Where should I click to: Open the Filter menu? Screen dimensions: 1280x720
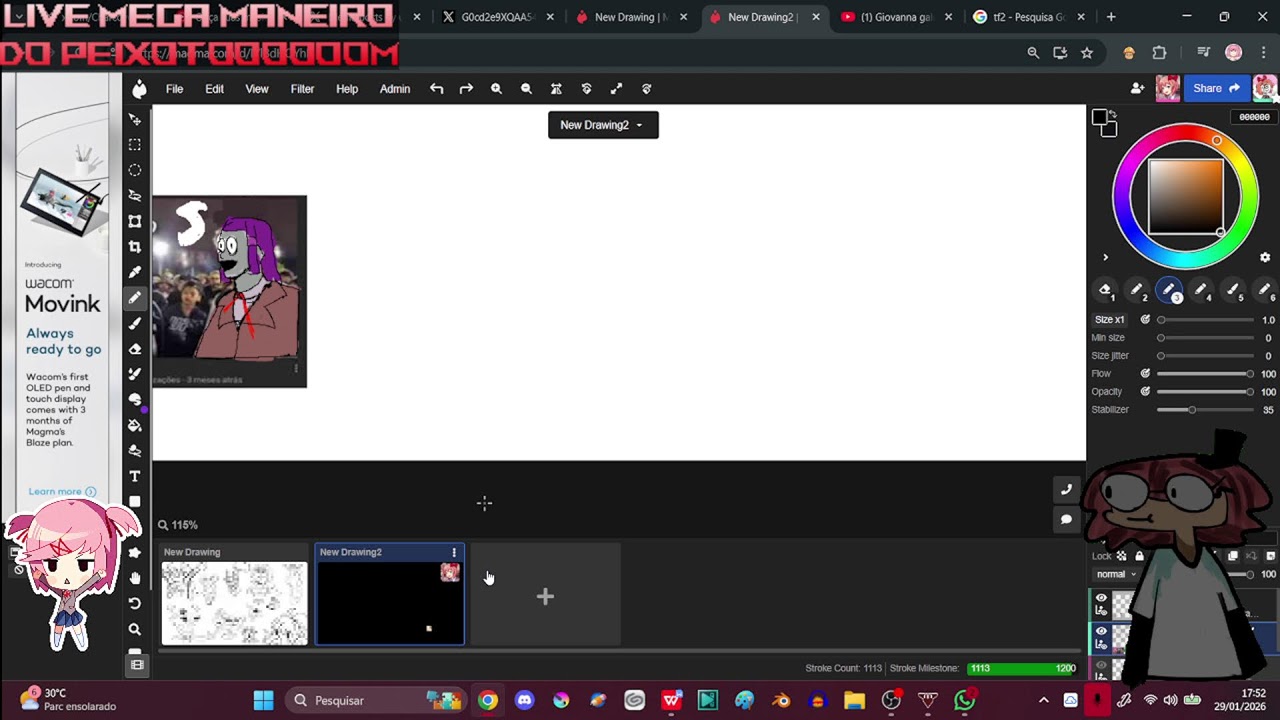pyautogui.click(x=302, y=89)
